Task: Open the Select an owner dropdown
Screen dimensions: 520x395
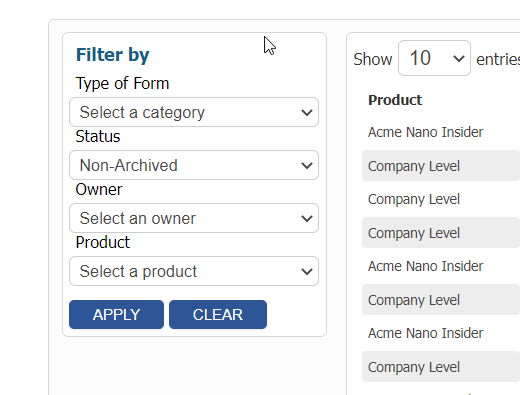Action: (194, 218)
